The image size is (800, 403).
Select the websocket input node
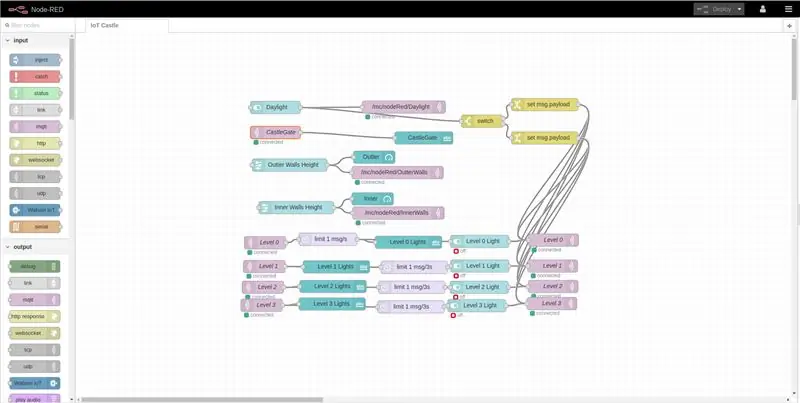pos(35,160)
